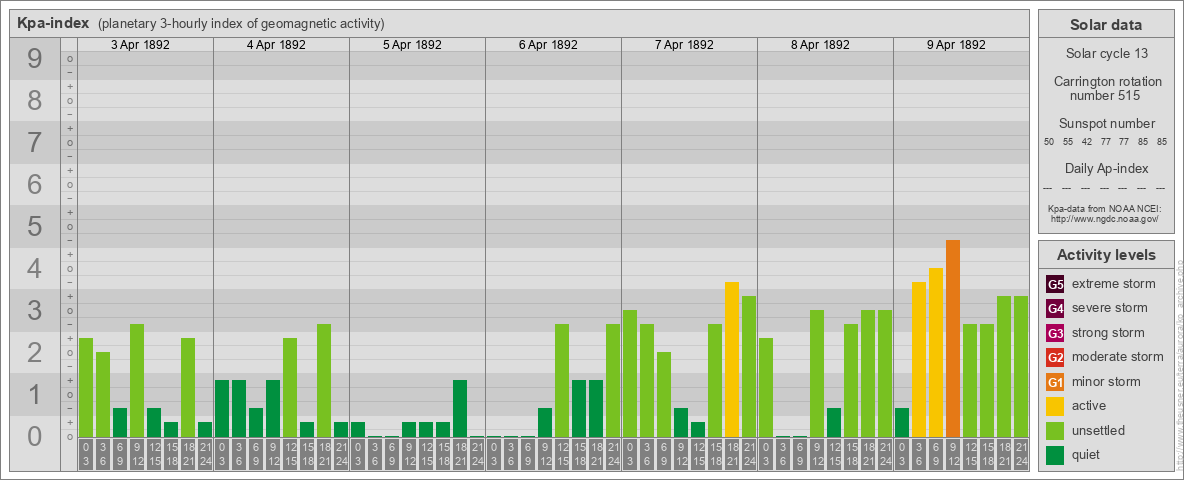Click the 8 Apr 12-15h dark green bar
This screenshot has width=1184, height=480.
pyautogui.click(x=834, y=423)
